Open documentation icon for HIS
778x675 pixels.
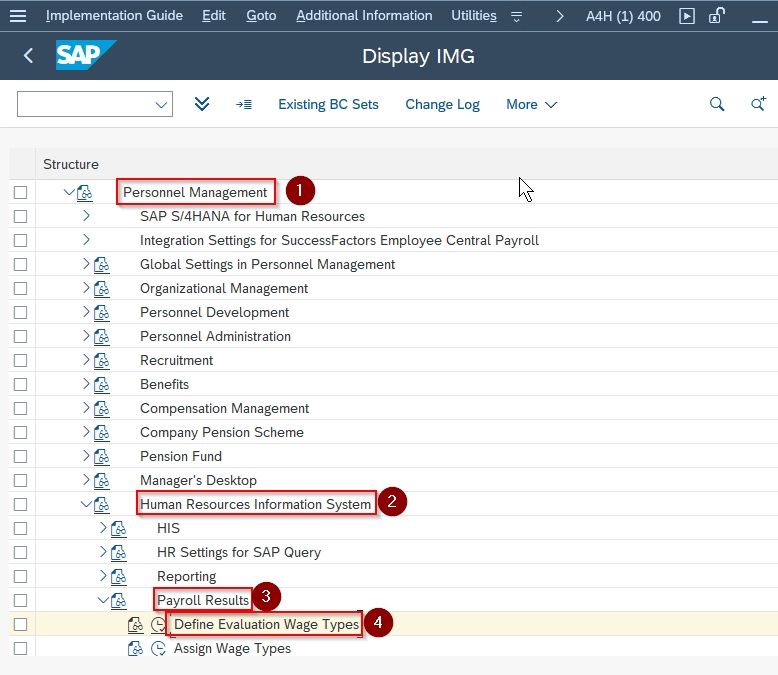[119, 529]
